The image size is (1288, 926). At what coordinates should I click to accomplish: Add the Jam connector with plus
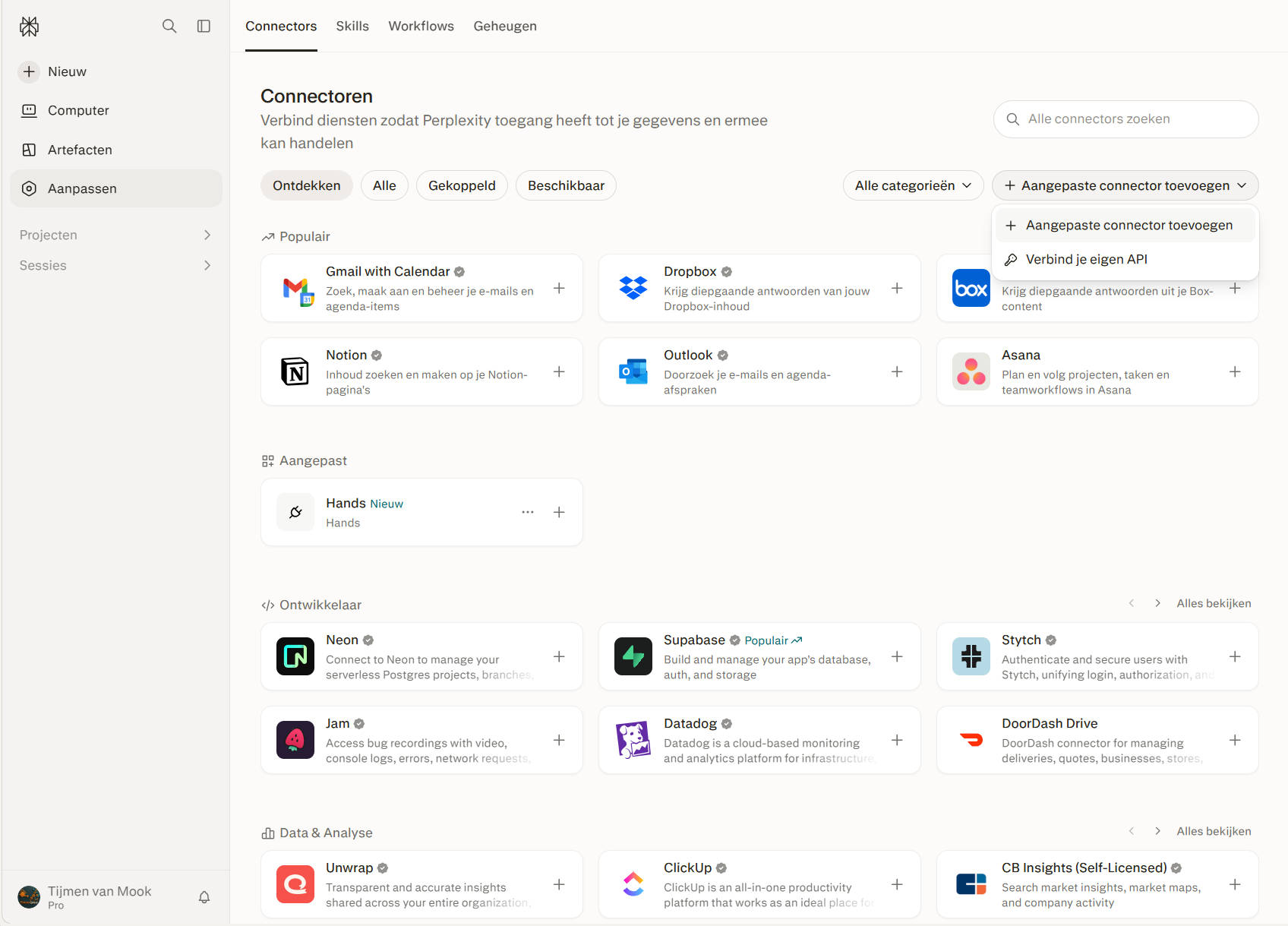click(559, 740)
